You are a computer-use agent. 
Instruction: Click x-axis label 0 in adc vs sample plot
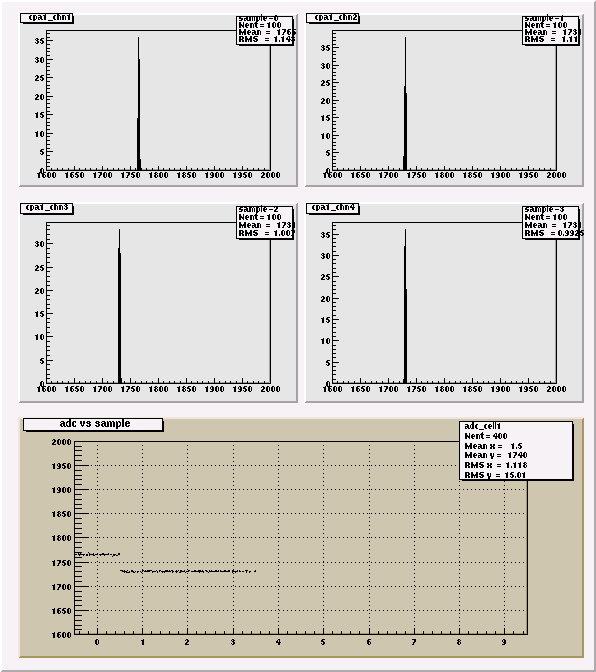pyautogui.click(x=97, y=642)
